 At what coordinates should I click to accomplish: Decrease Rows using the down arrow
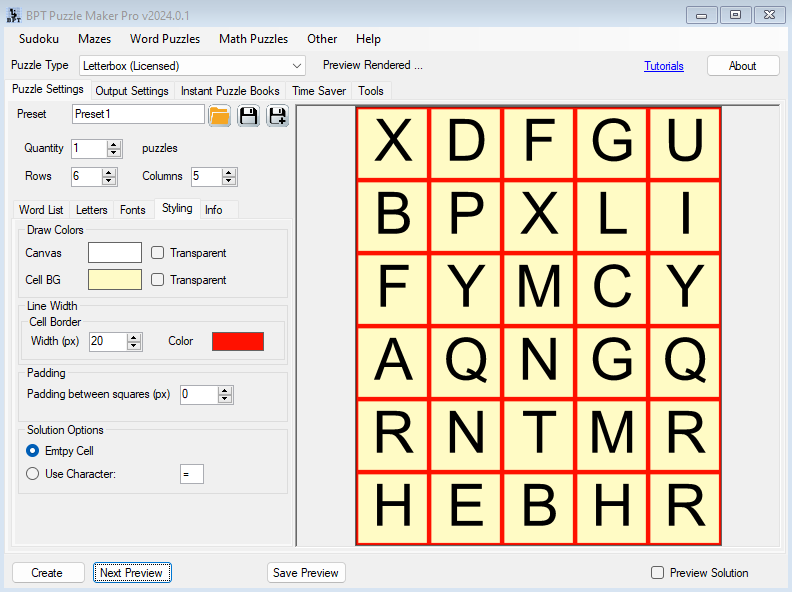[110, 181]
